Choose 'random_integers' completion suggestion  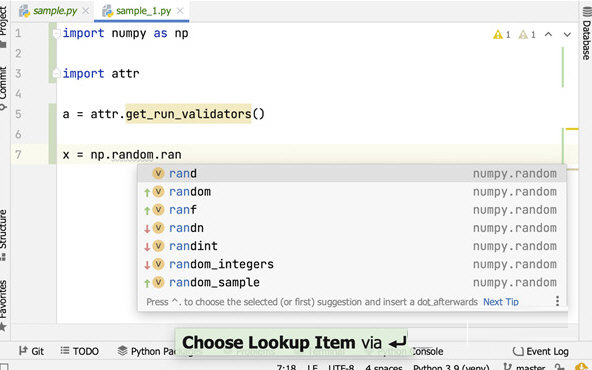click(x=352, y=264)
